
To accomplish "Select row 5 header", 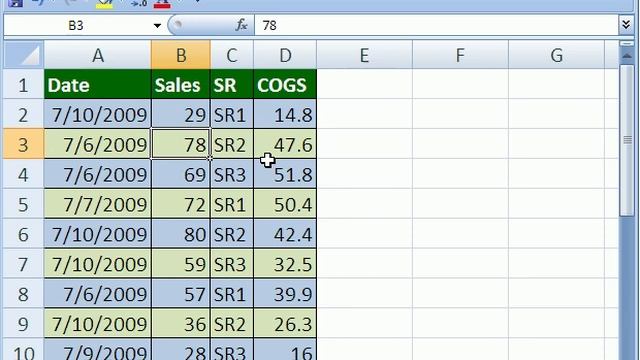I will point(23,204).
